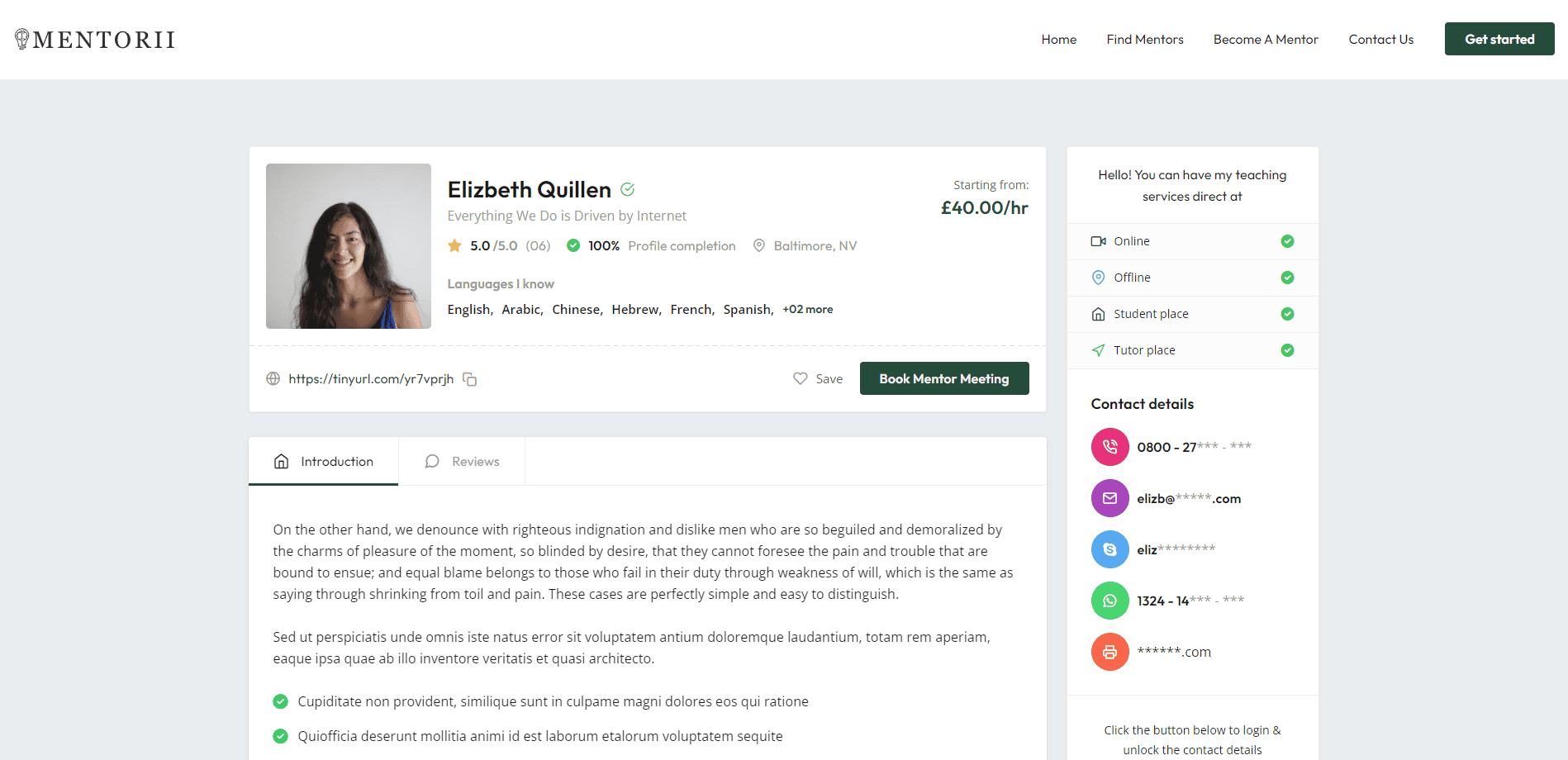Open the Reviews tab
Viewport: 1568px width, 760px height.
coord(462,462)
